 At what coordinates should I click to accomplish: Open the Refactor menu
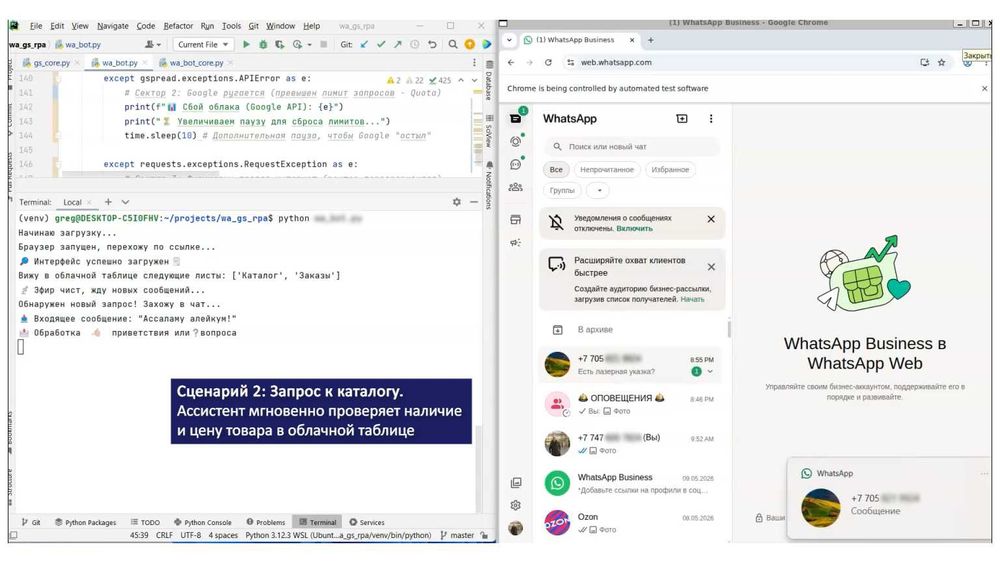point(178,26)
